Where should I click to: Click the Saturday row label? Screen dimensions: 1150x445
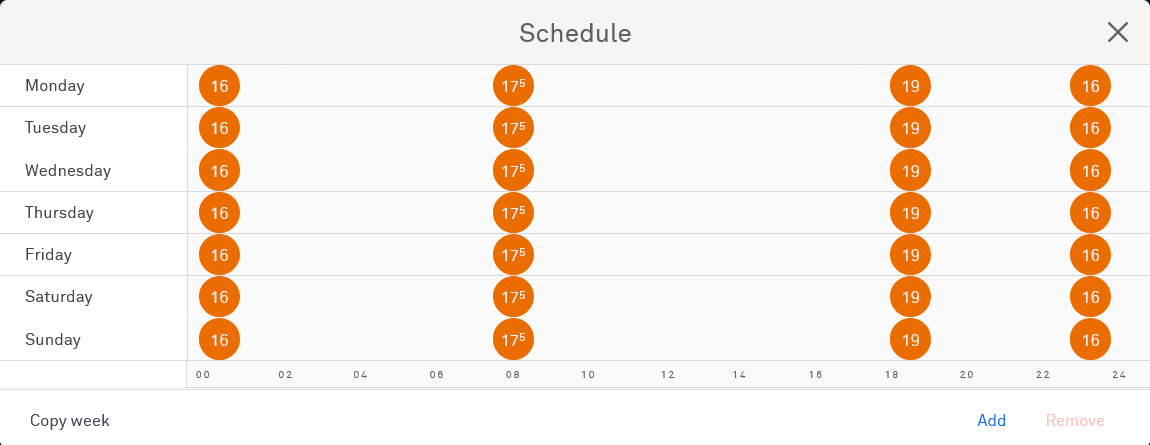click(x=59, y=297)
